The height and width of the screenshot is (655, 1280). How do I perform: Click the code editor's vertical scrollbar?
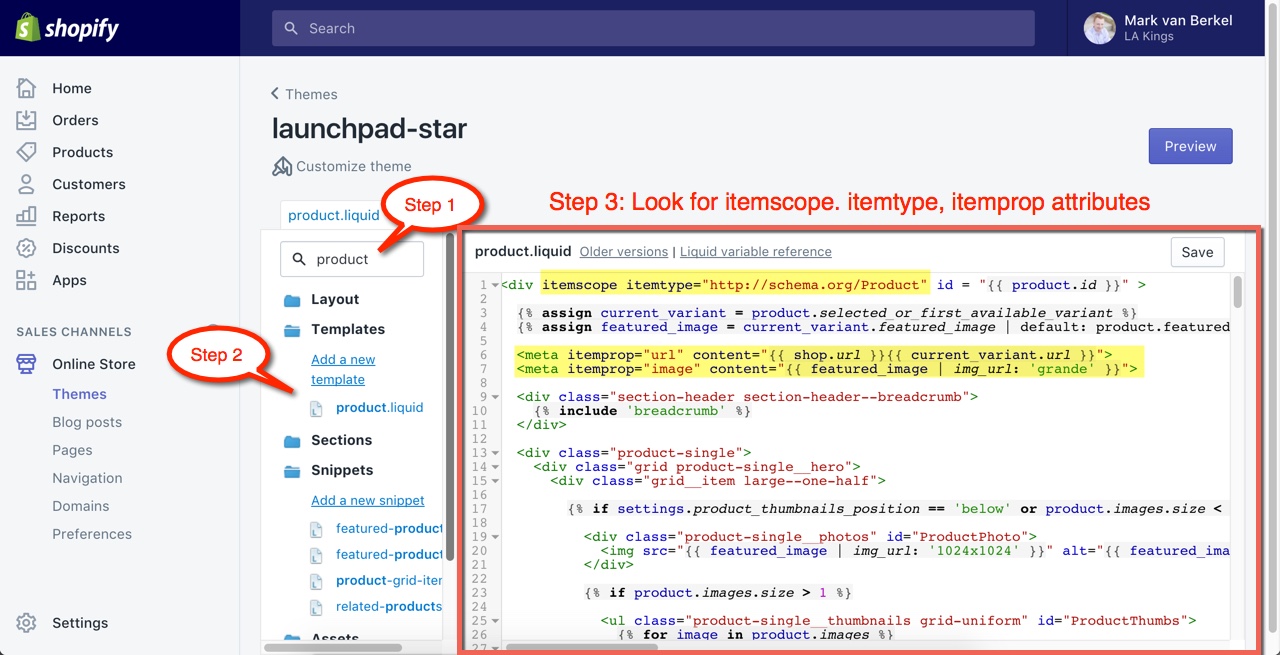click(1237, 292)
